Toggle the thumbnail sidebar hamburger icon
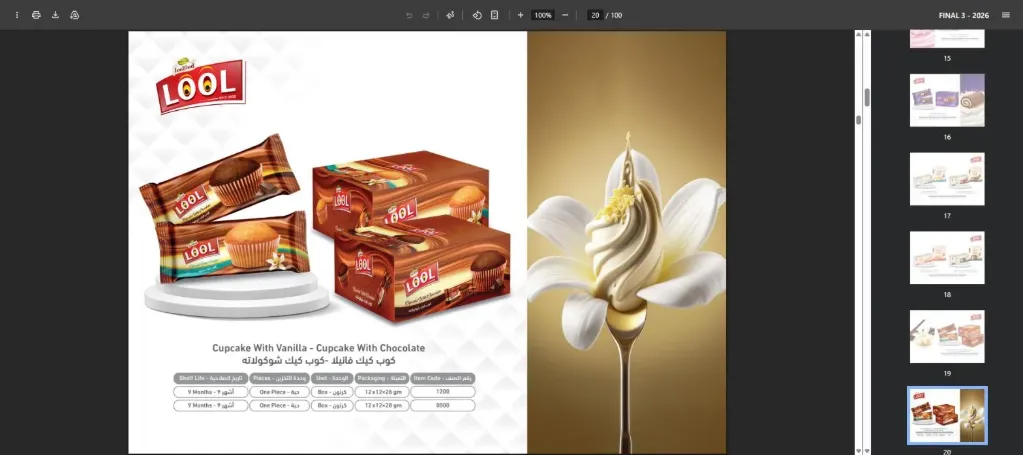This screenshot has width=1023, height=455. [1005, 15]
